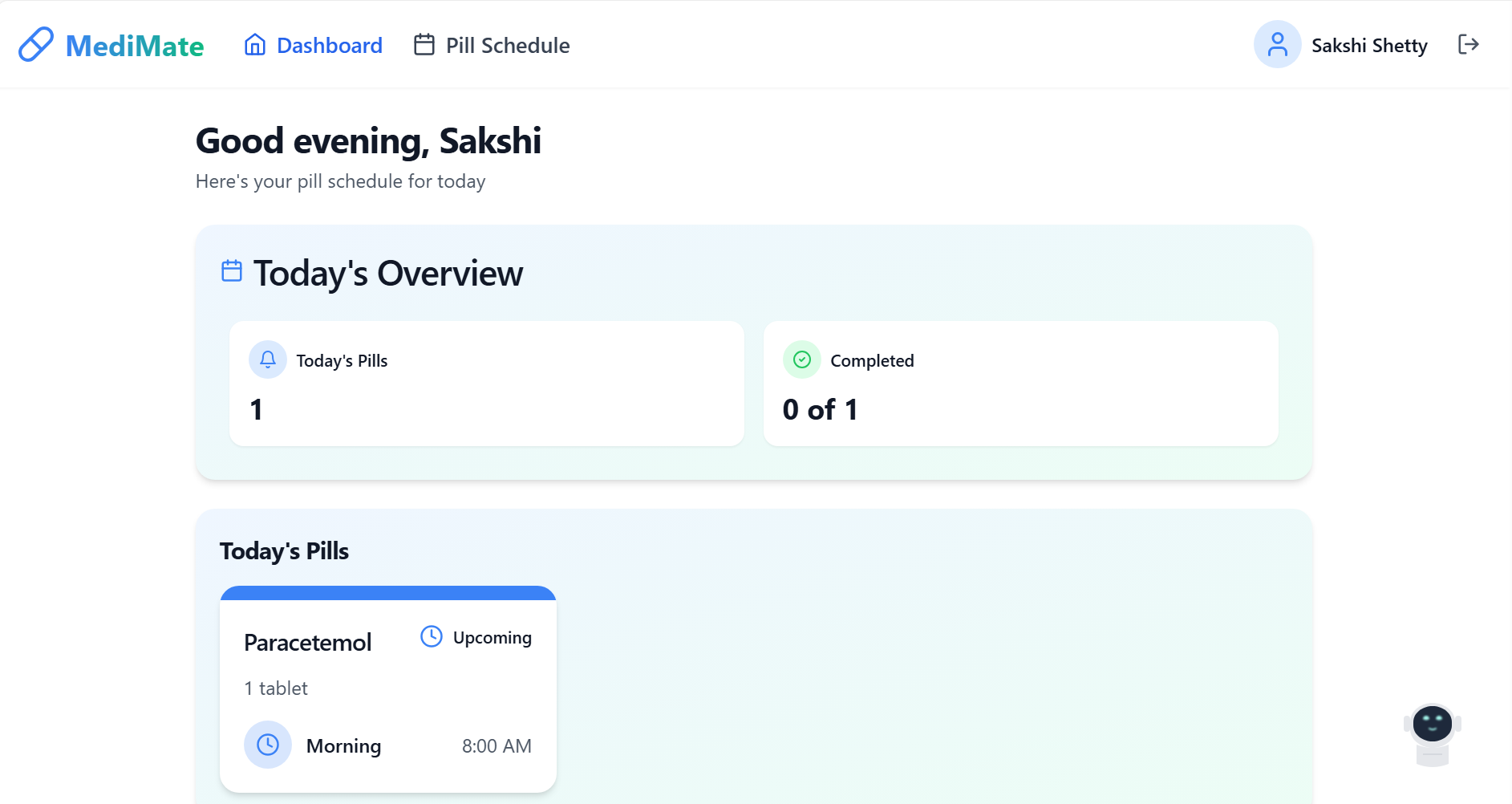This screenshot has height=804, width=1512.
Task: Open the chatbot robot assistant
Action: pyautogui.click(x=1433, y=733)
